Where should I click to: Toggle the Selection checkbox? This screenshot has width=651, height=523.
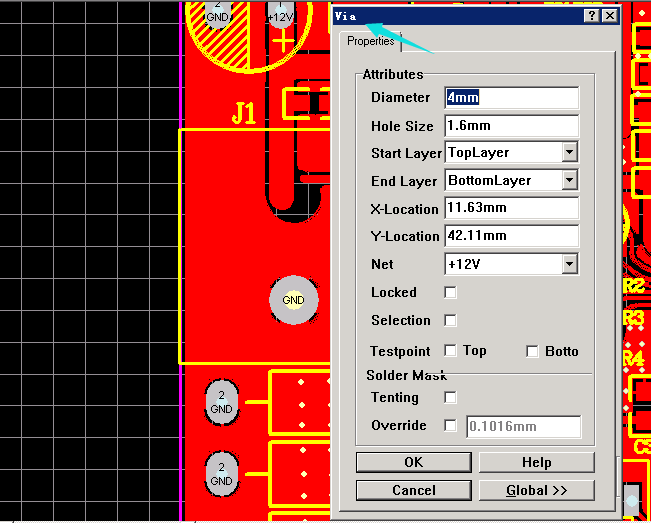point(450,321)
